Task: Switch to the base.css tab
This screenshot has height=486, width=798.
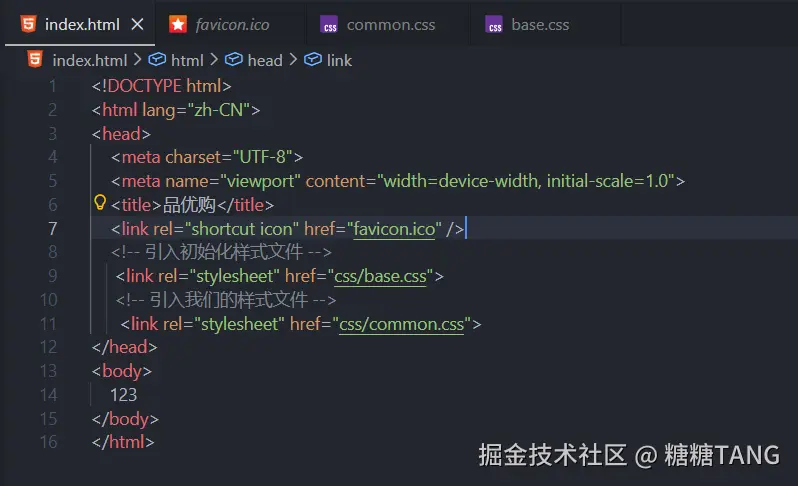Action: click(x=540, y=25)
